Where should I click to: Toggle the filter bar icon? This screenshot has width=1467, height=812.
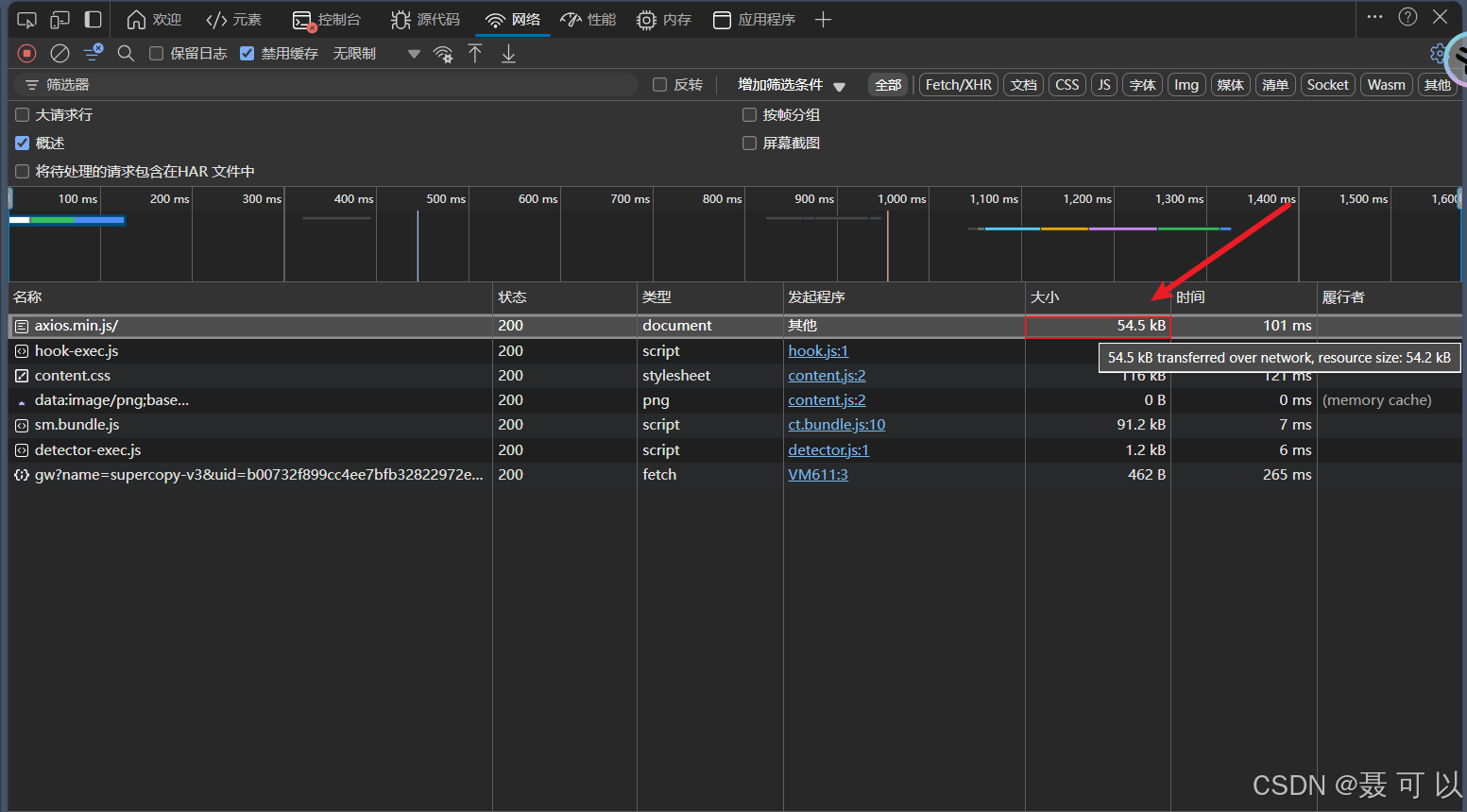[x=93, y=54]
